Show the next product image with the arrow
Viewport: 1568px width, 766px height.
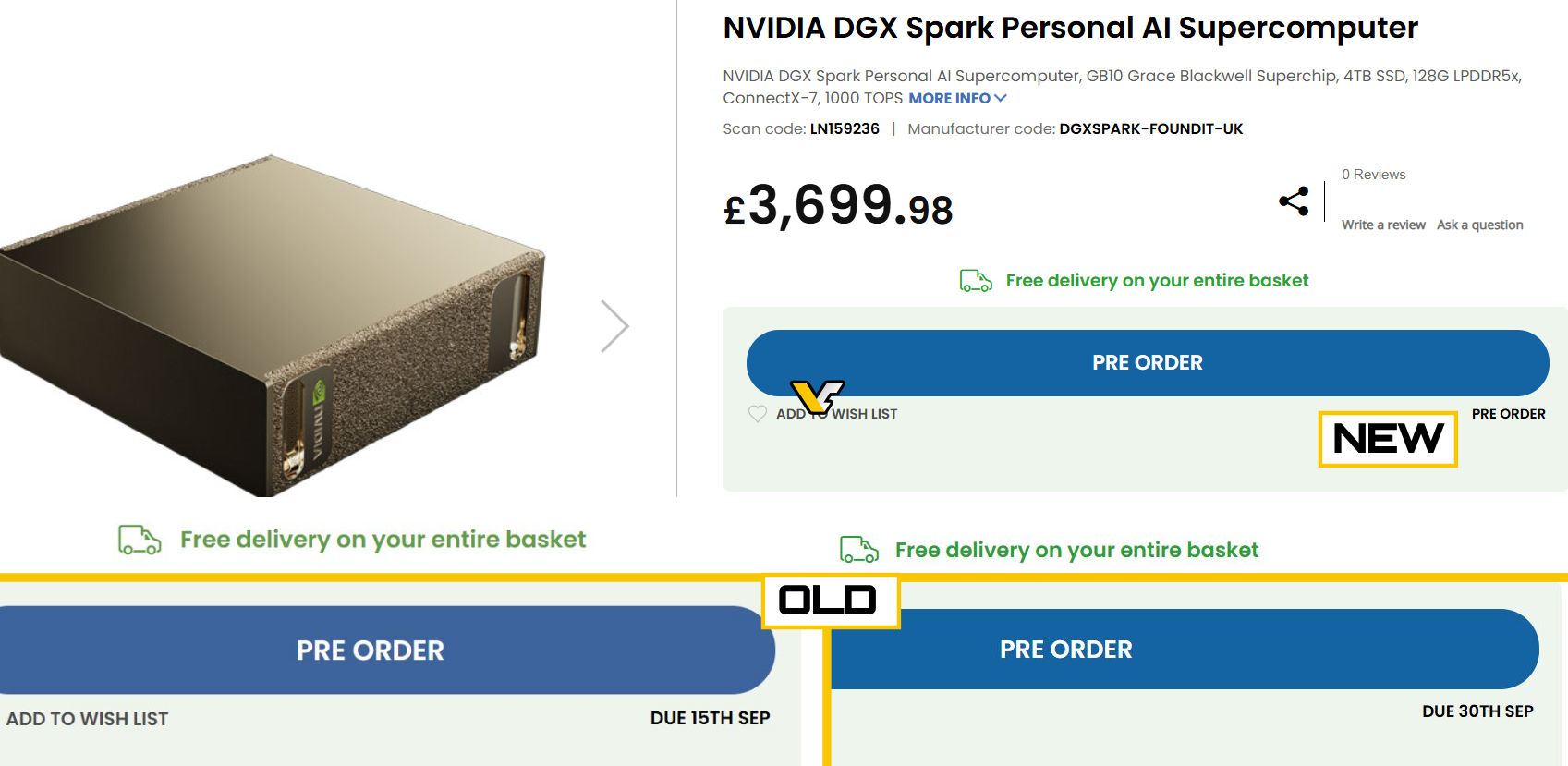(x=614, y=326)
